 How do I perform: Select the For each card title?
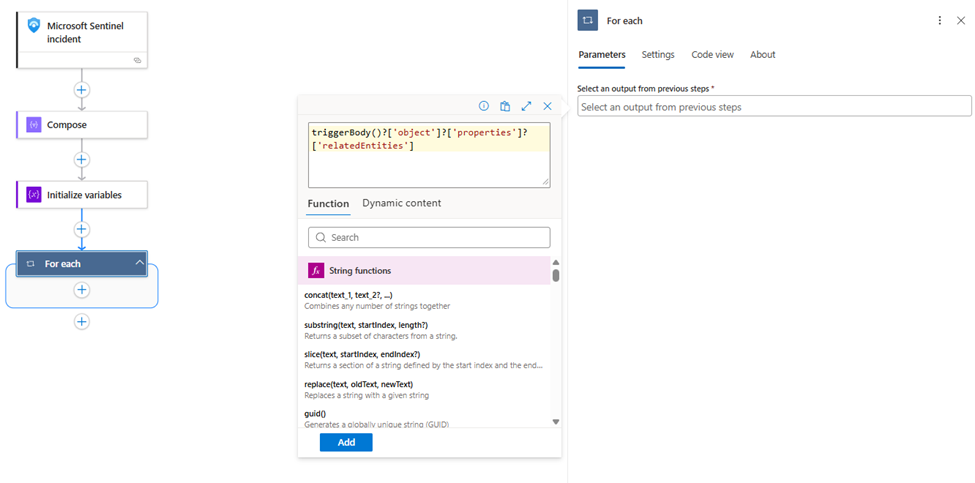pyautogui.click(x=63, y=264)
